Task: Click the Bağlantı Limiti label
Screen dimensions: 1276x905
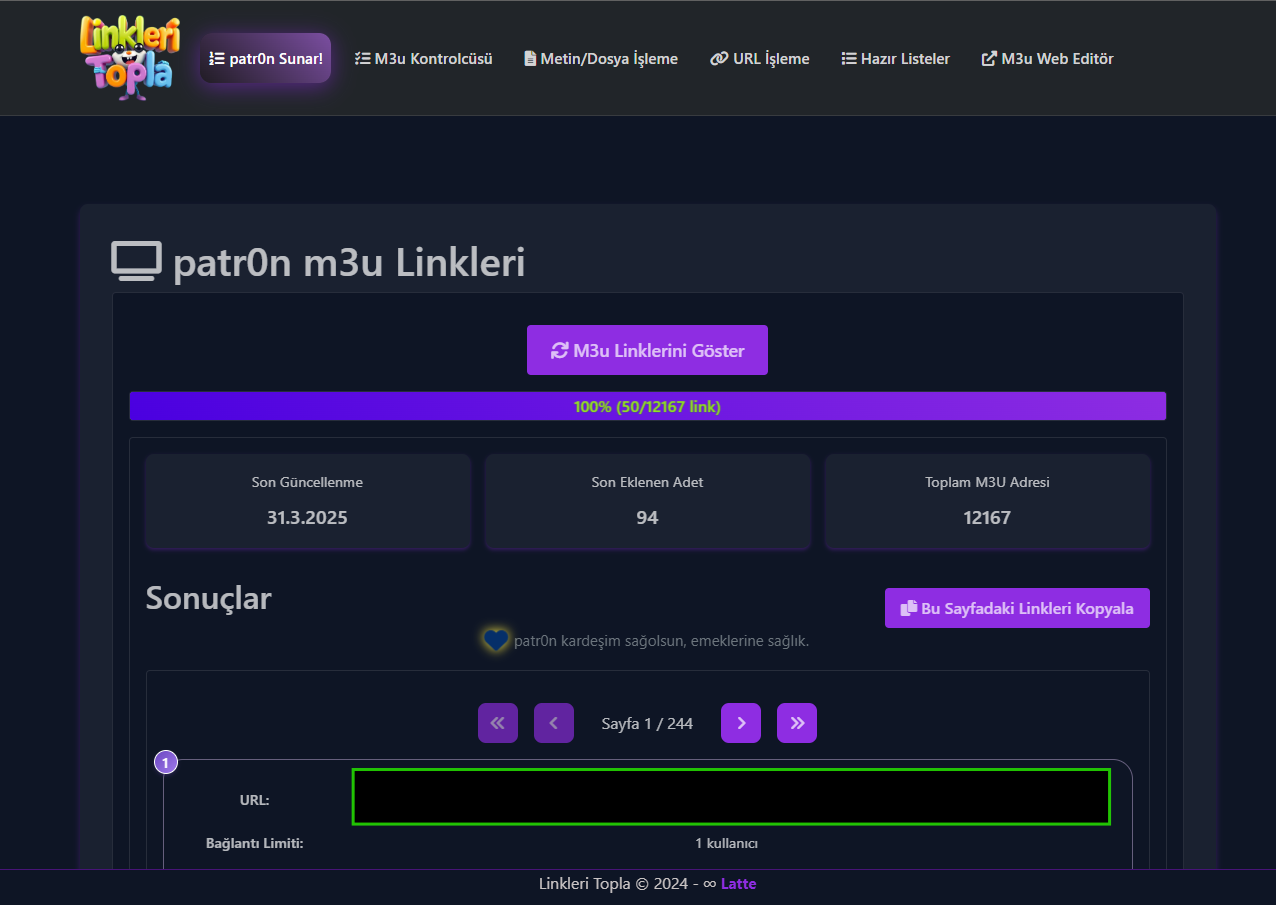Action: [x=254, y=843]
